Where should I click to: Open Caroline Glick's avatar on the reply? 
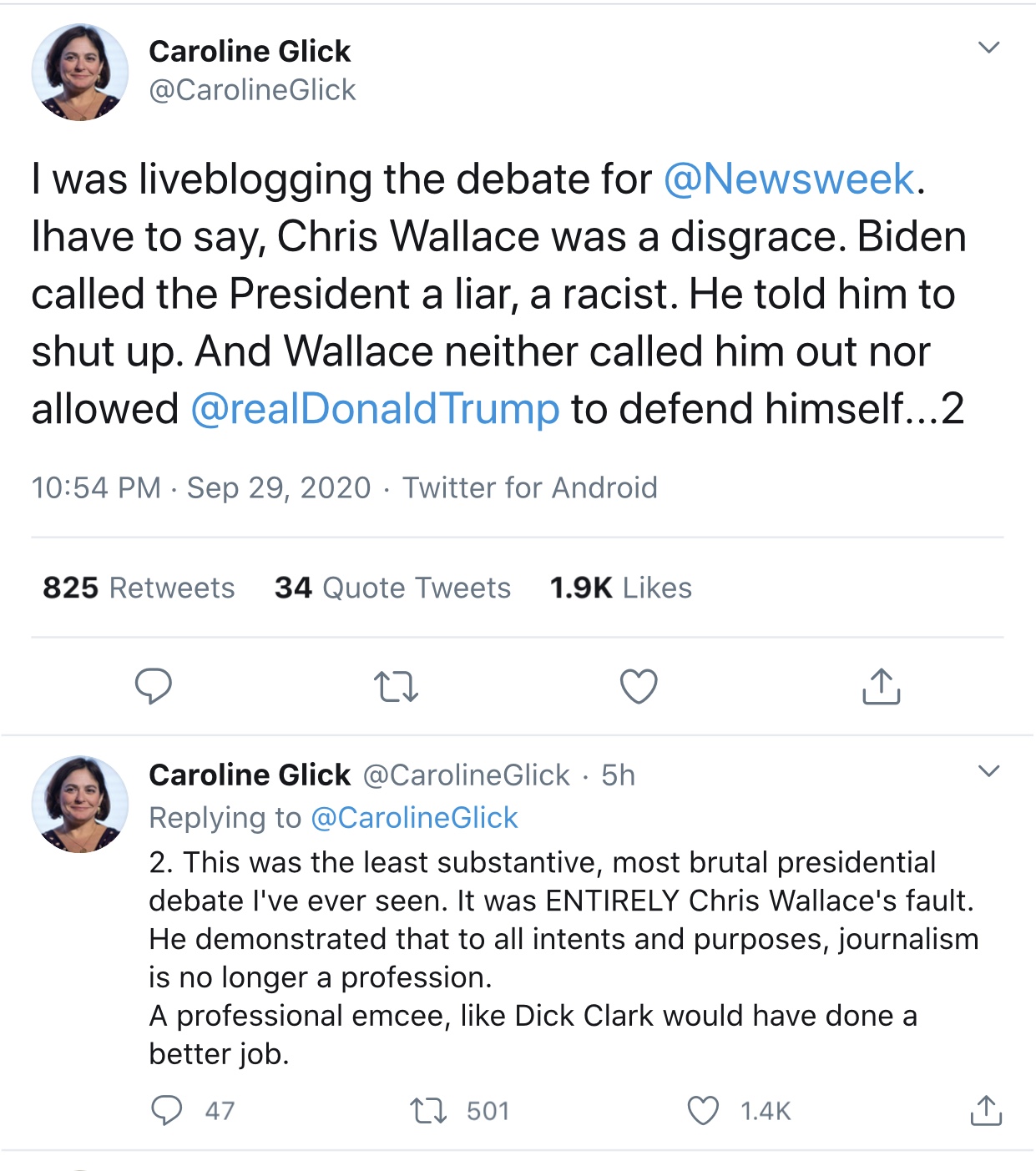point(80,805)
